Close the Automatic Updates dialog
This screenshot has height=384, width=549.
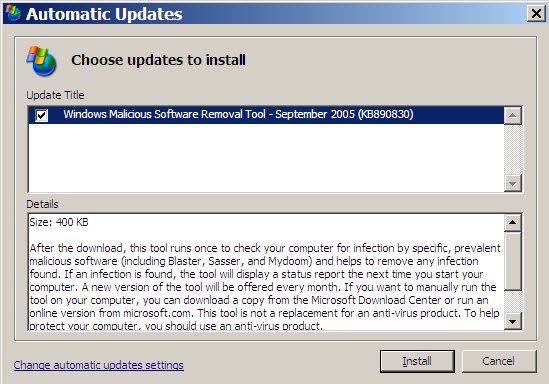click(x=536, y=14)
